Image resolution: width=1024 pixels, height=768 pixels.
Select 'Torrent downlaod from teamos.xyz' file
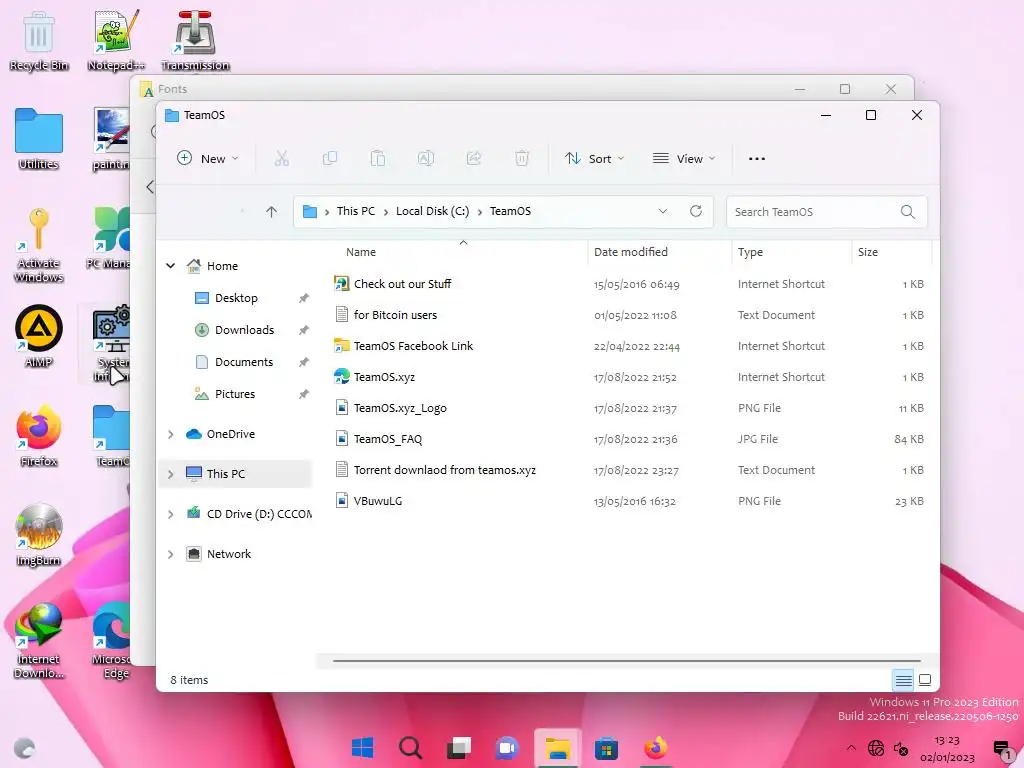pos(445,470)
